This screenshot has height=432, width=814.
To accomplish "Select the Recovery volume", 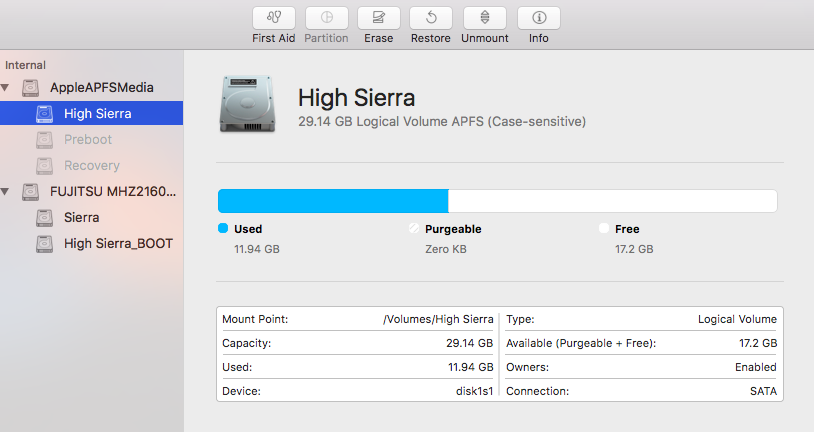I will pyautogui.click(x=91, y=166).
